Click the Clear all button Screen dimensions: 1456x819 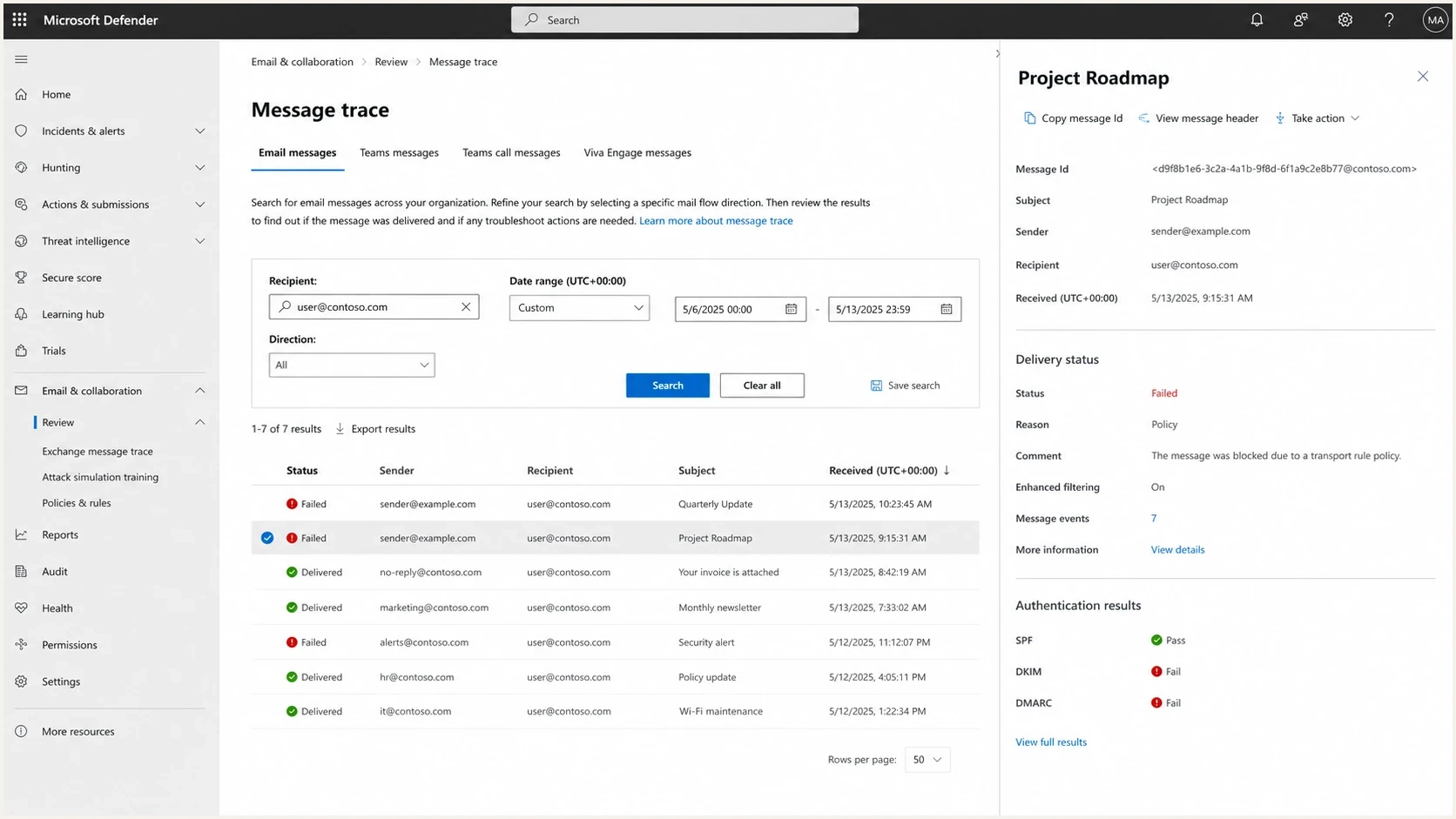coord(762,386)
